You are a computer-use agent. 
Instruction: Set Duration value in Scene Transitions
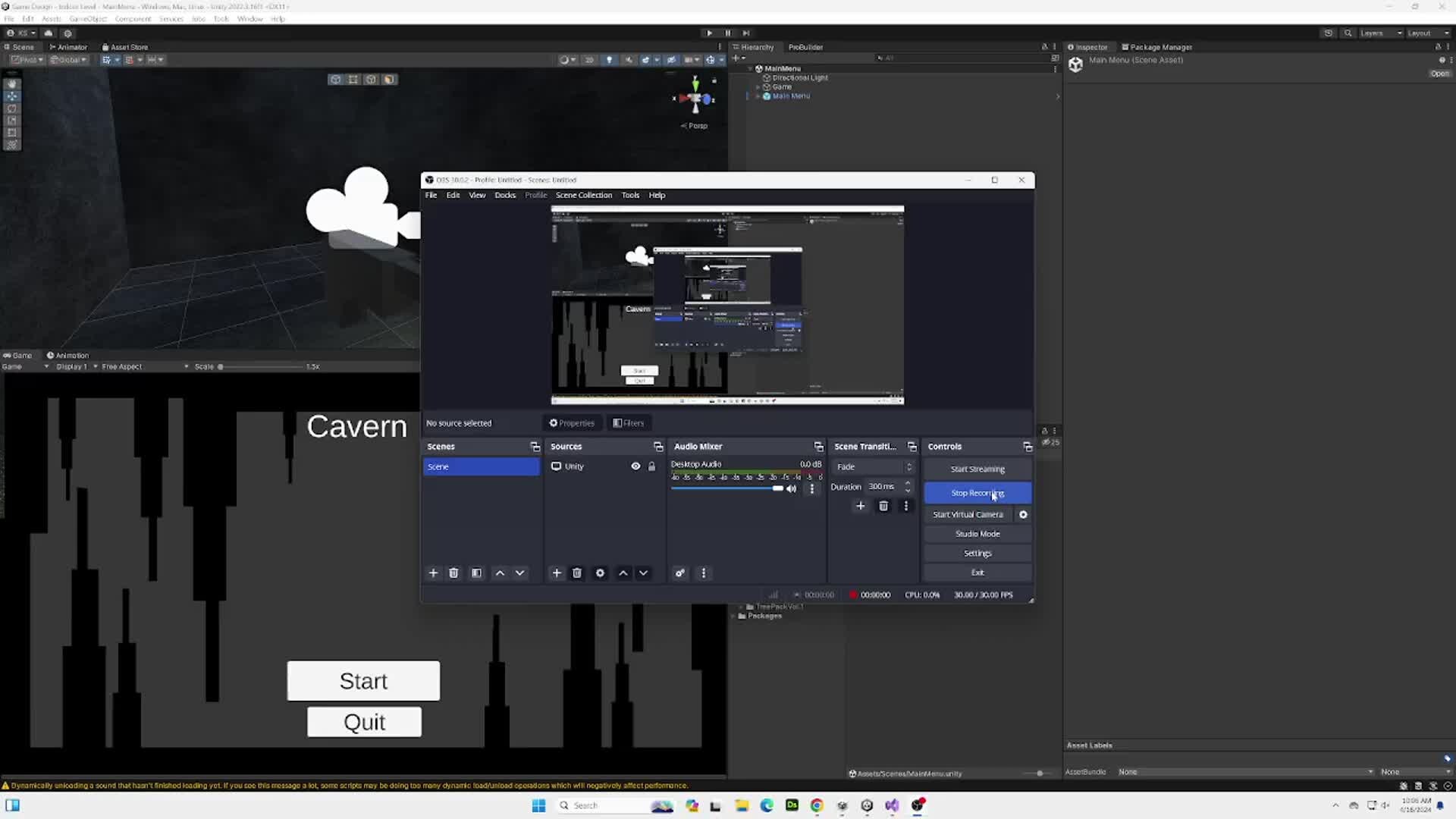click(882, 487)
